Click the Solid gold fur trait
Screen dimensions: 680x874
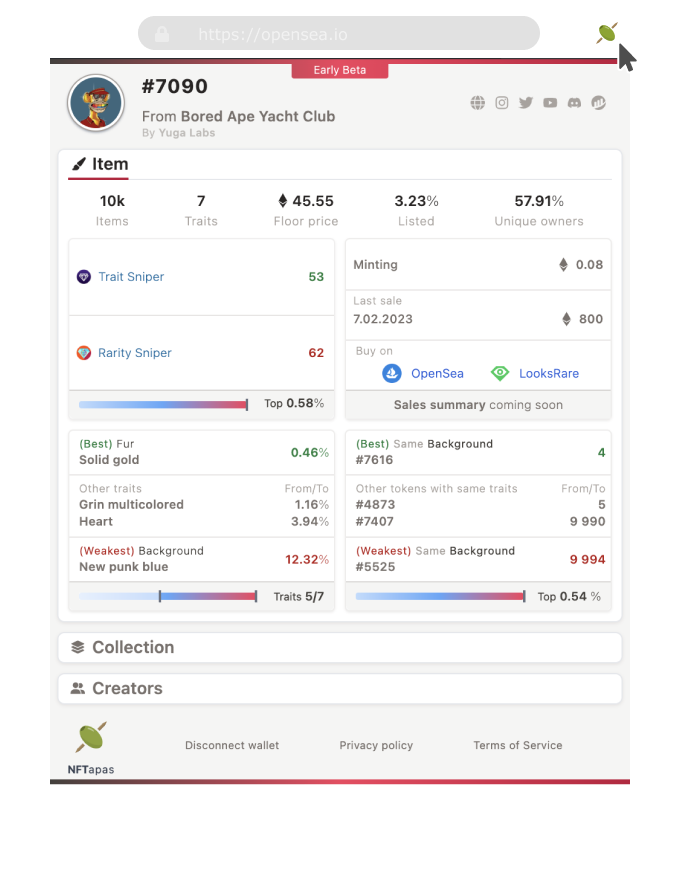[x=109, y=460]
